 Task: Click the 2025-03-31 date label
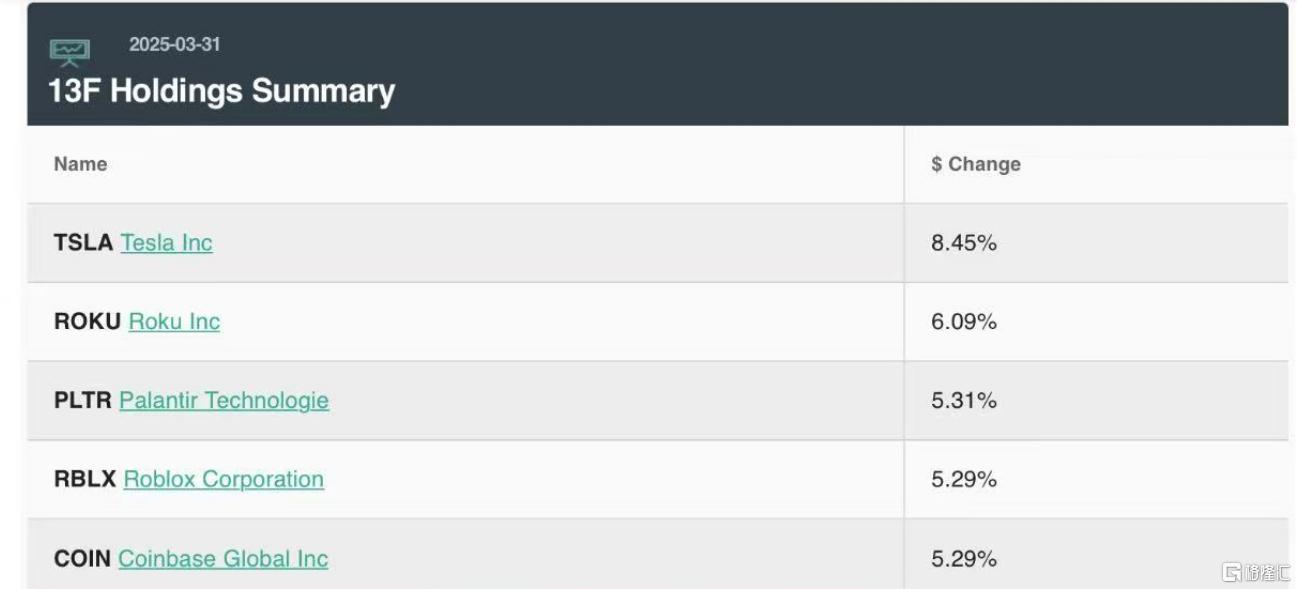point(175,45)
